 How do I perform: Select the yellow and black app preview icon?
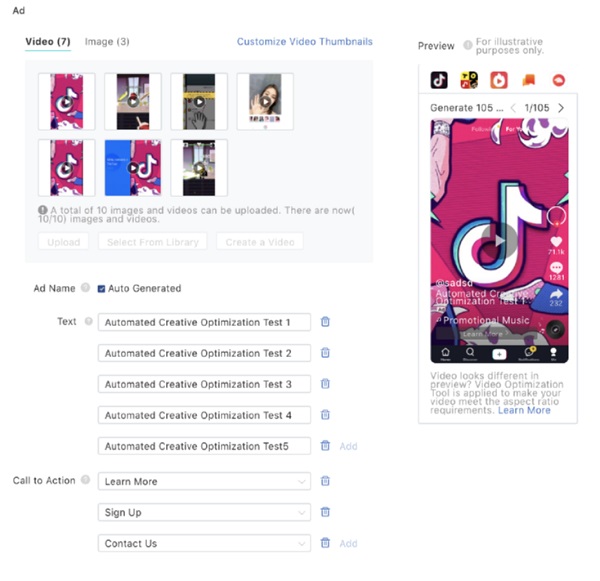point(469,80)
